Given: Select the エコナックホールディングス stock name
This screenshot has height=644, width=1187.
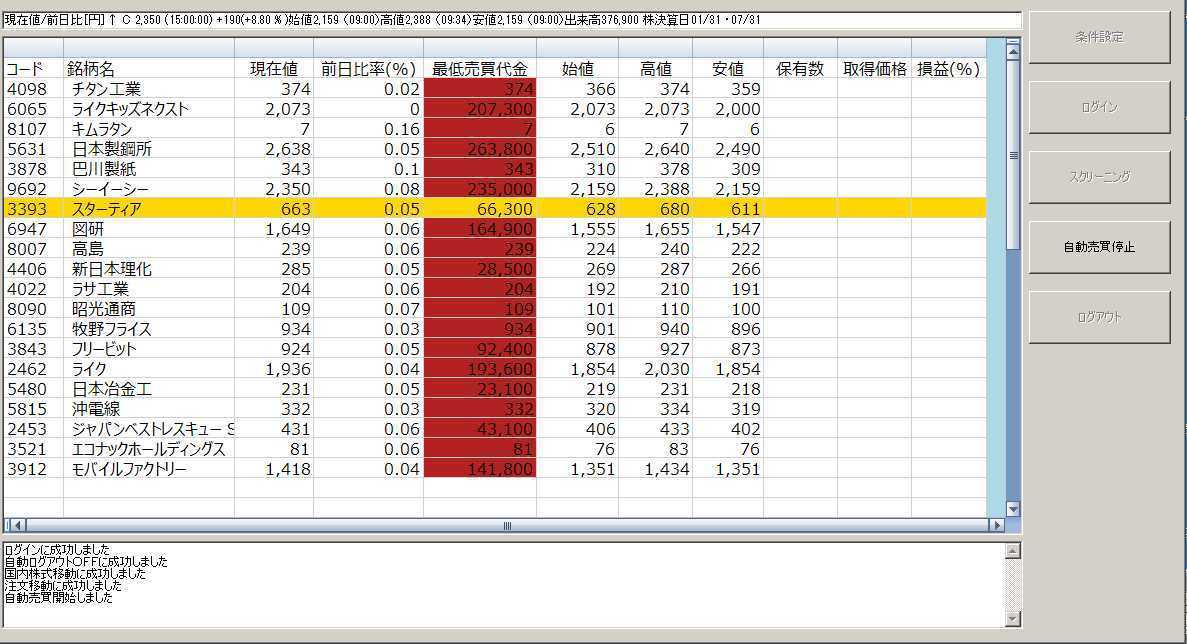Looking at the screenshot, I should click(148, 449).
